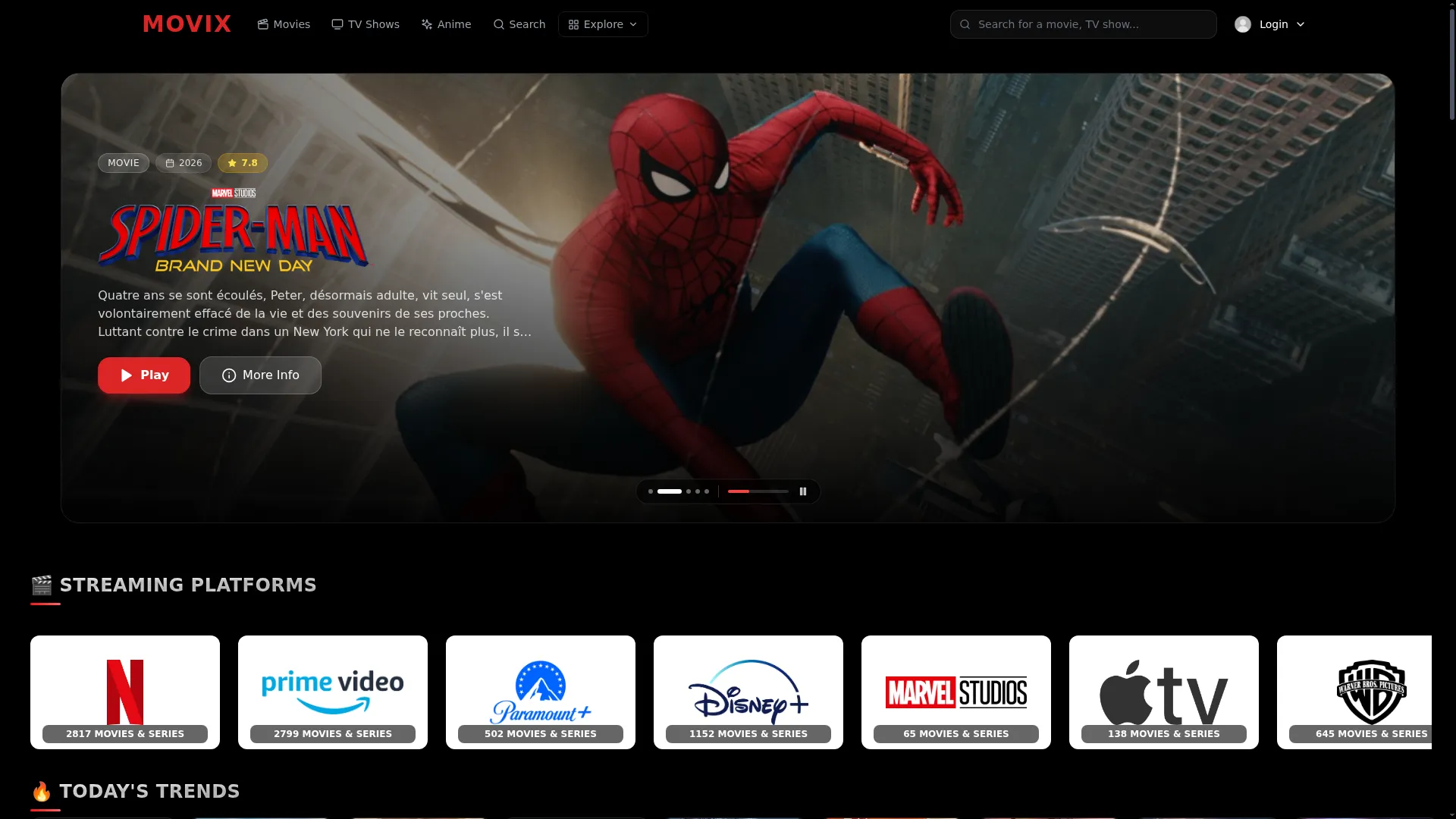Click the Login text
Image resolution: width=1456 pixels, height=819 pixels.
[x=1273, y=24]
